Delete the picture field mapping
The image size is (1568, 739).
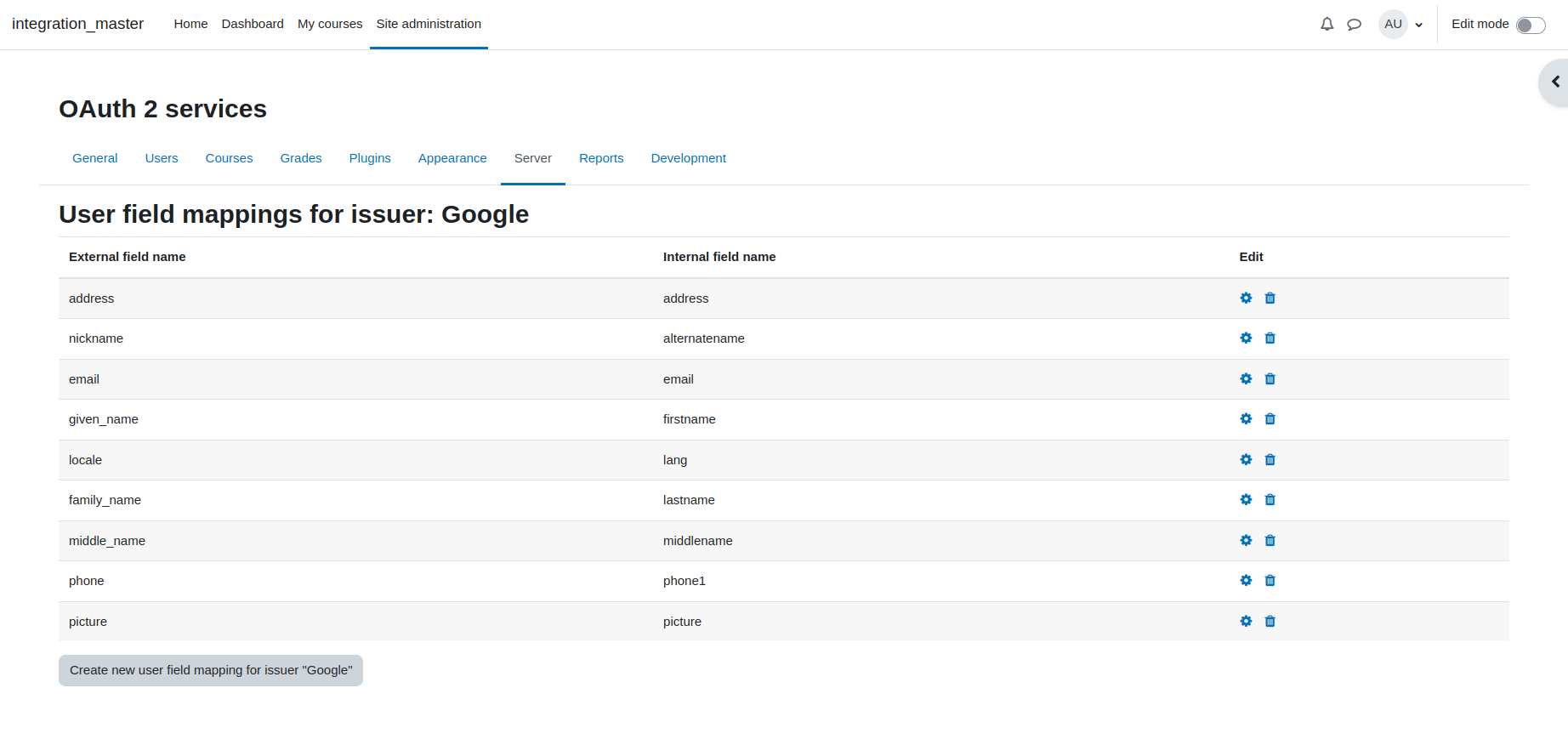(x=1270, y=622)
